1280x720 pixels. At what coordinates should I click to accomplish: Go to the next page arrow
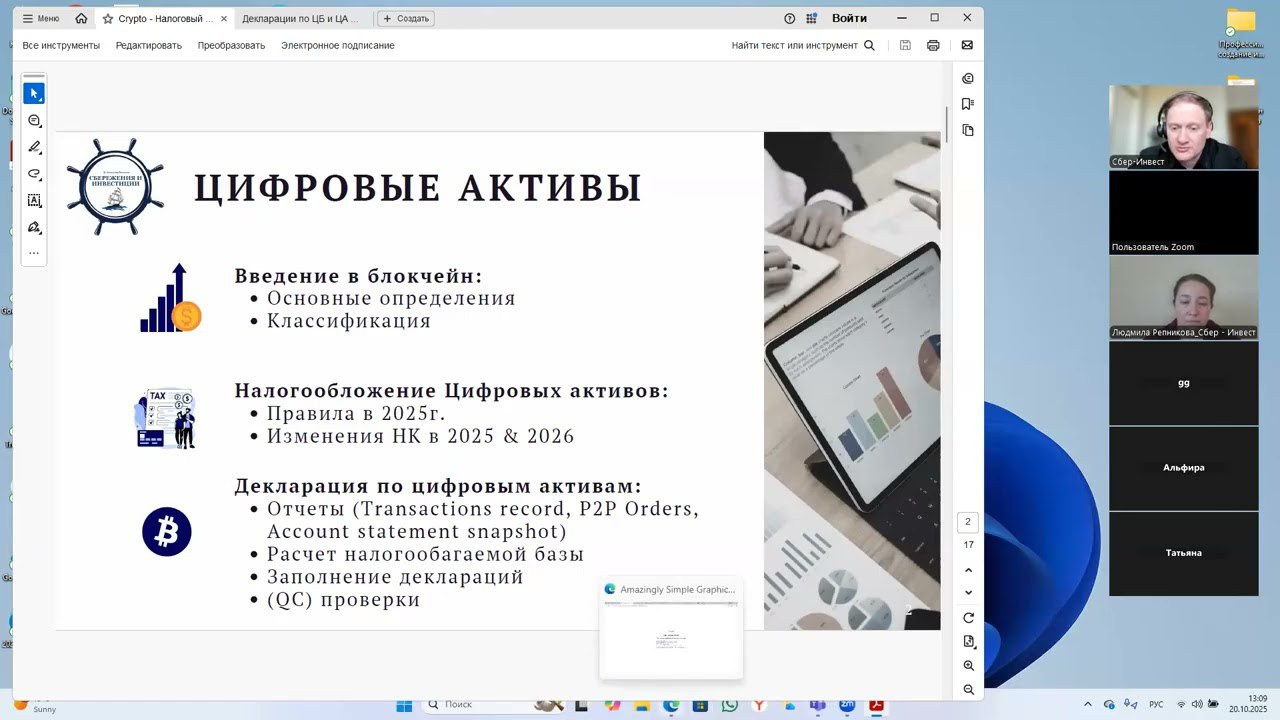[968, 592]
